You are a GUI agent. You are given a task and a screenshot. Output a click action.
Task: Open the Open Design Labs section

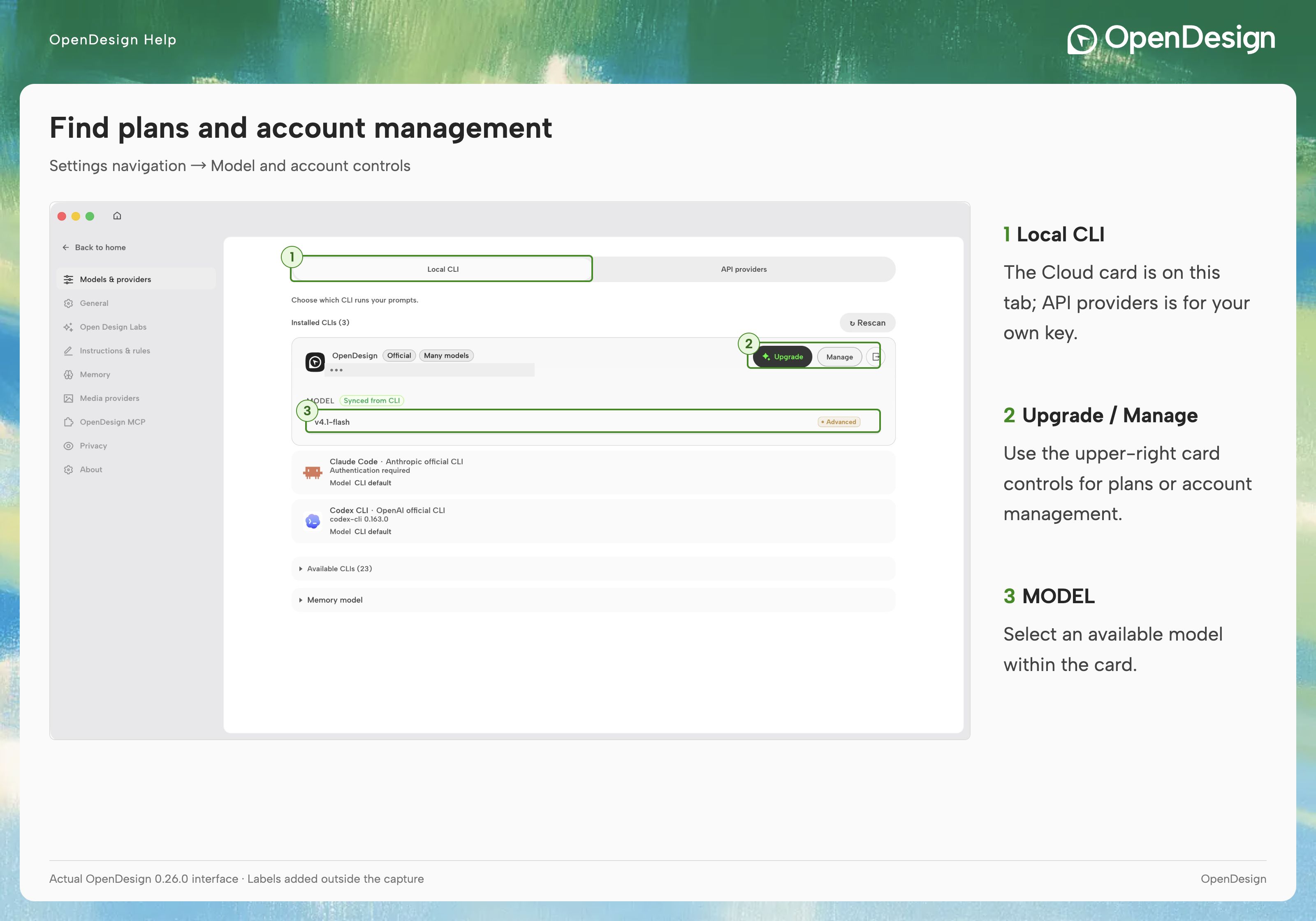(137, 327)
